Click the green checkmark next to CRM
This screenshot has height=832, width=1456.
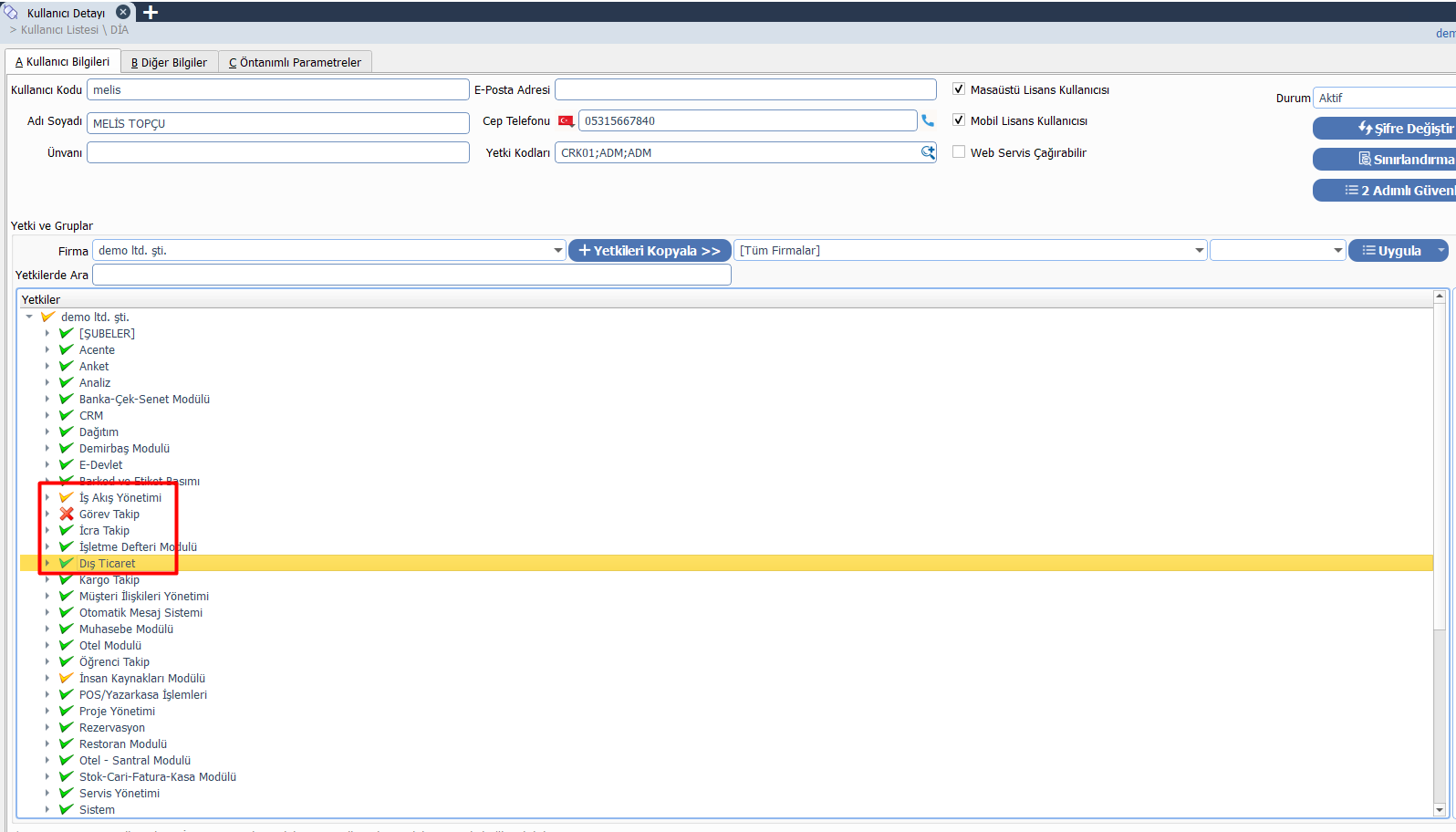67,415
